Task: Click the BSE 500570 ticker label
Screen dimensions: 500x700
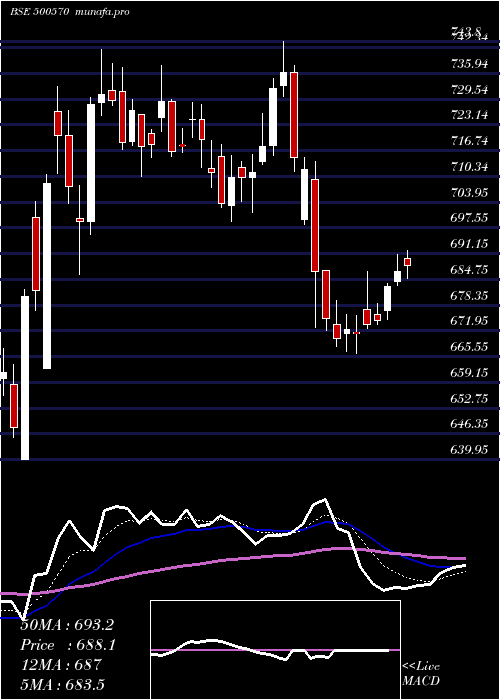Action: [x=39, y=12]
